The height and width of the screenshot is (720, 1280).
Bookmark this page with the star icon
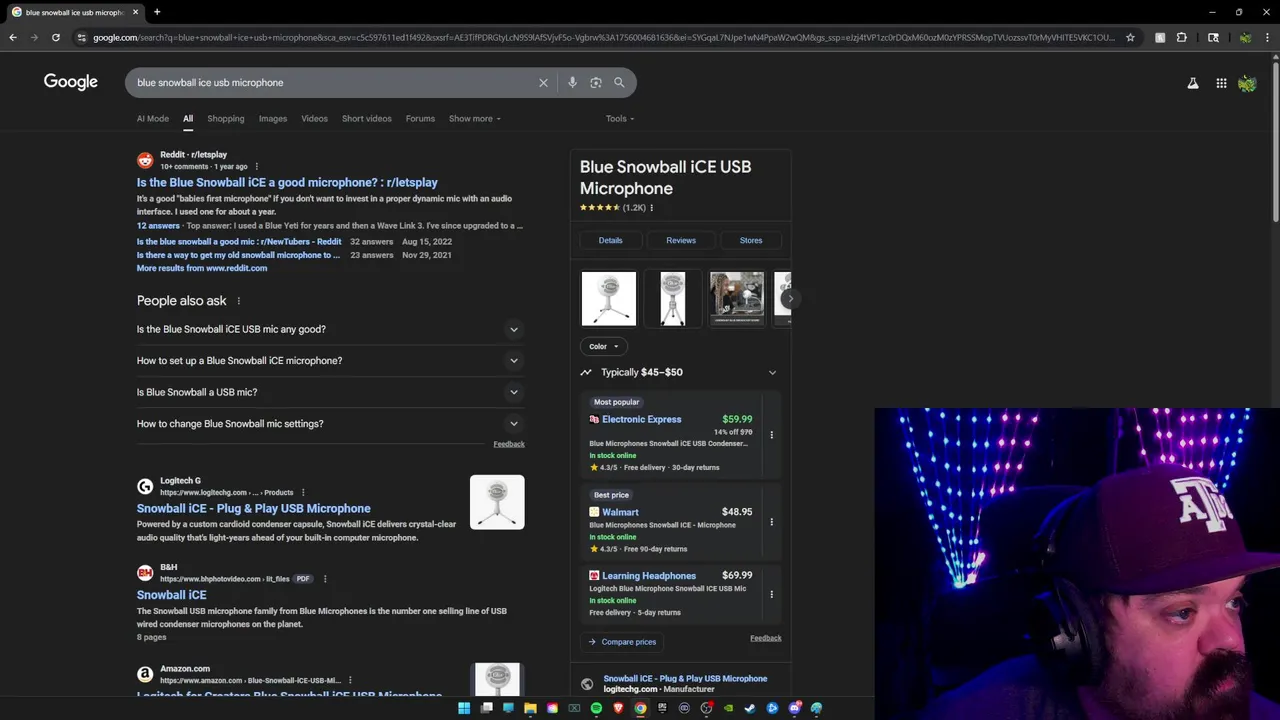(1130, 37)
